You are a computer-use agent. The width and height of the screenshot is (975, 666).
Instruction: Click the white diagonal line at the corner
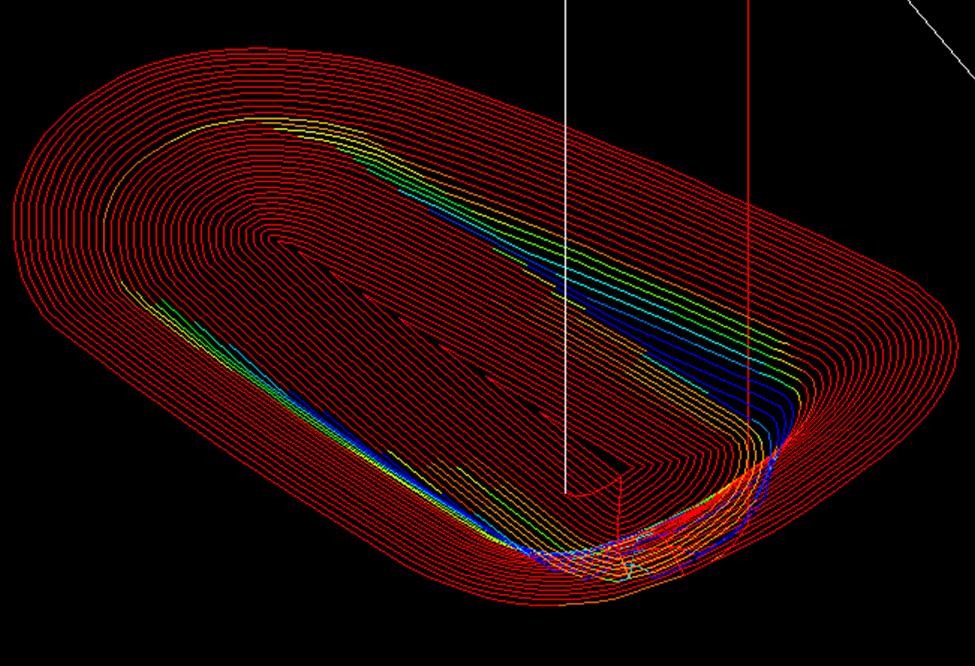coord(941,39)
